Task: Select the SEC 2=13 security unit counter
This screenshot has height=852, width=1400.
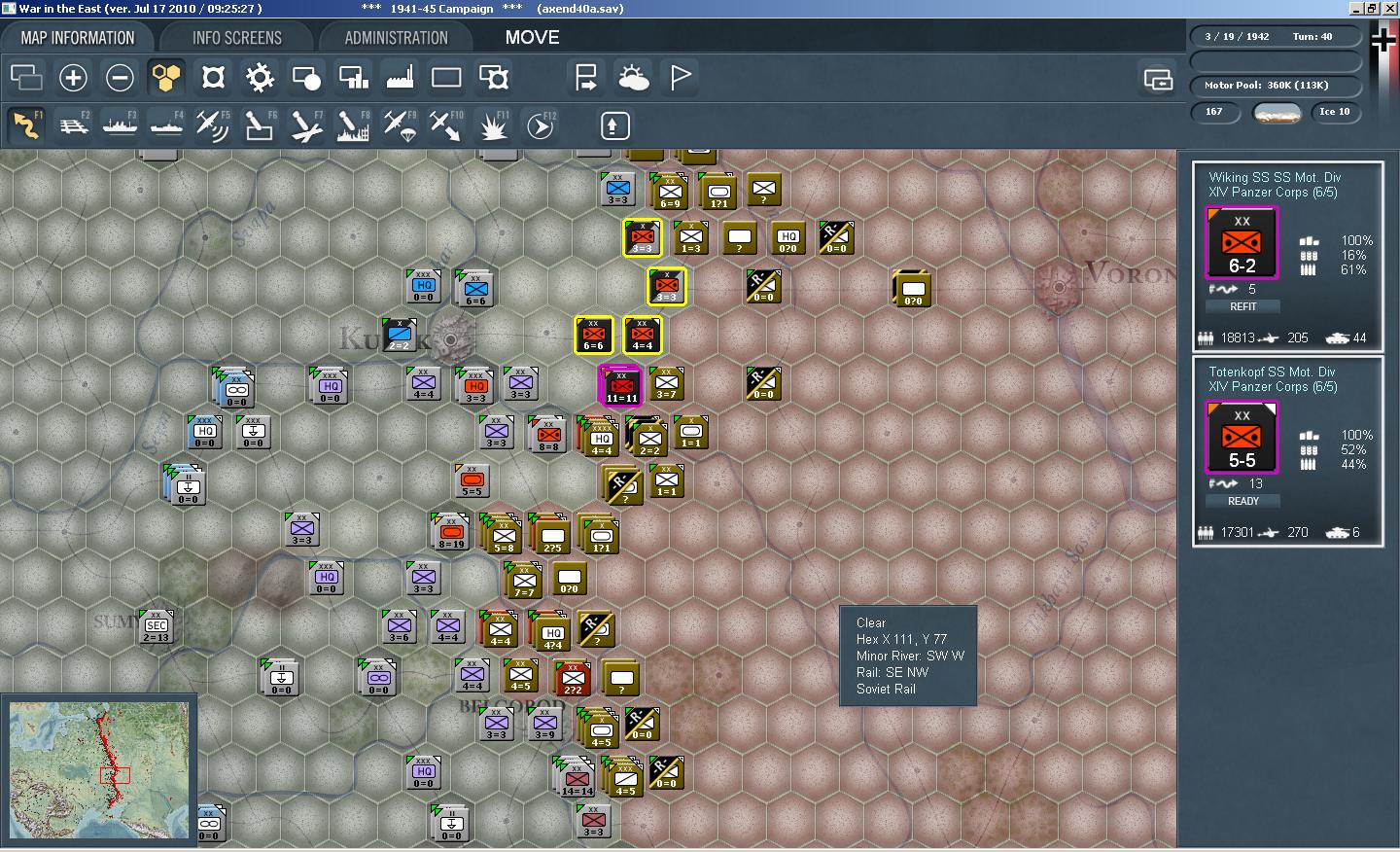Action: pyautogui.click(x=156, y=627)
